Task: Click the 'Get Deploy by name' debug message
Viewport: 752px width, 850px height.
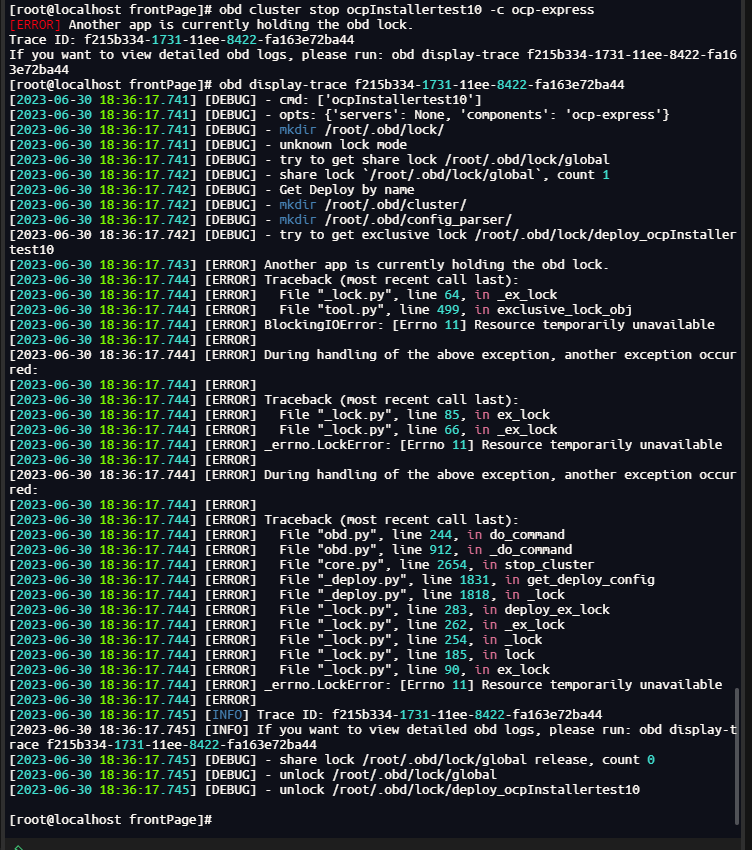Action: (x=346, y=190)
